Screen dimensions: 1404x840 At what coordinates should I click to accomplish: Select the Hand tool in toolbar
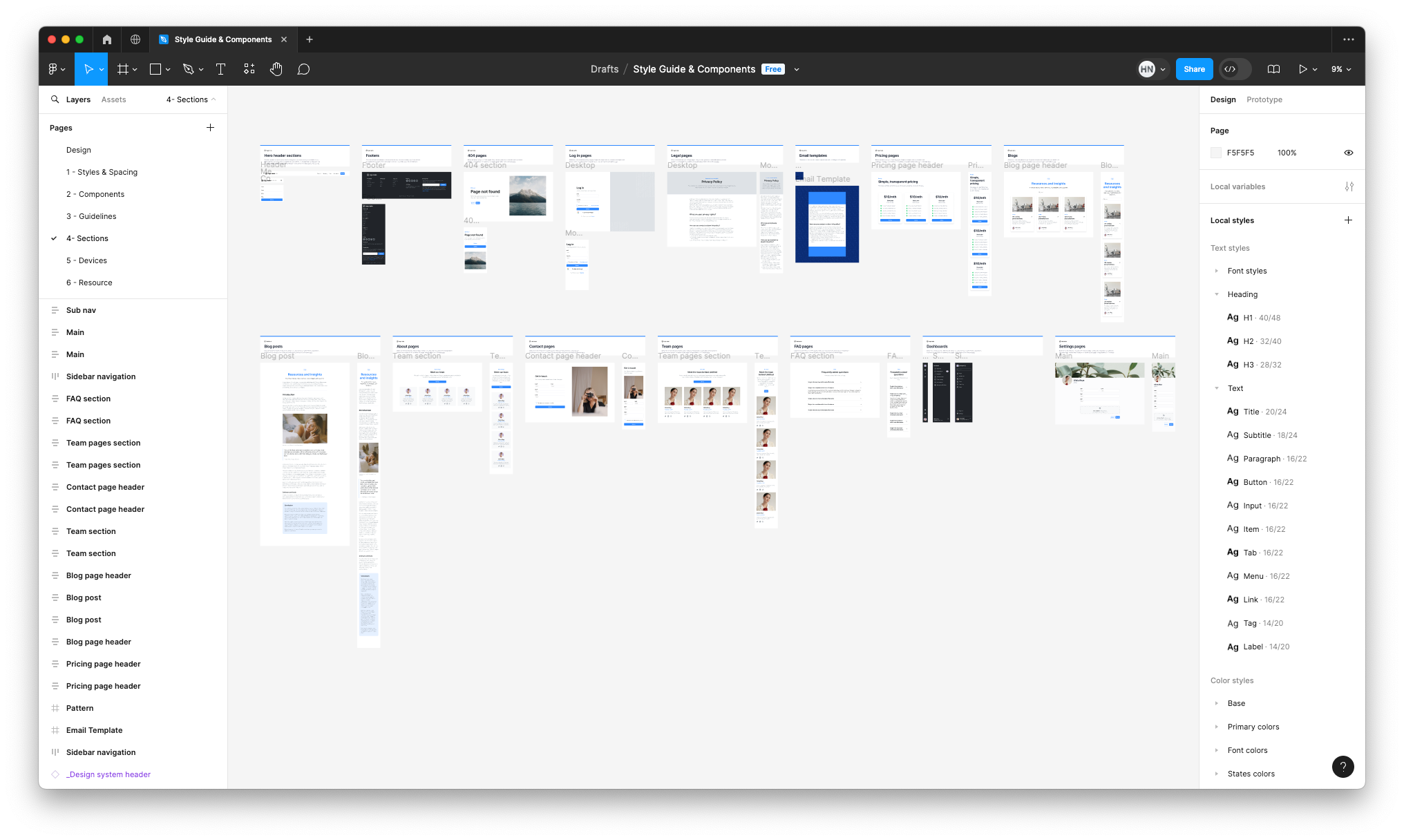pos(276,69)
